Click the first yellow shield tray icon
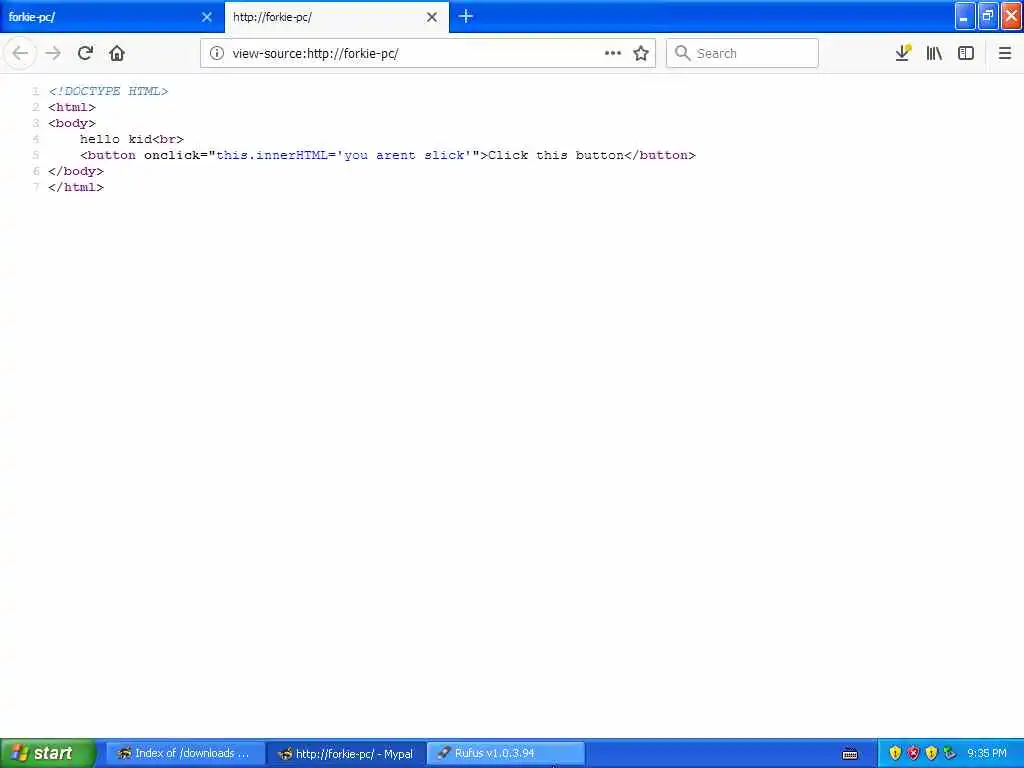Viewport: 1024px width, 768px height. tap(895, 753)
